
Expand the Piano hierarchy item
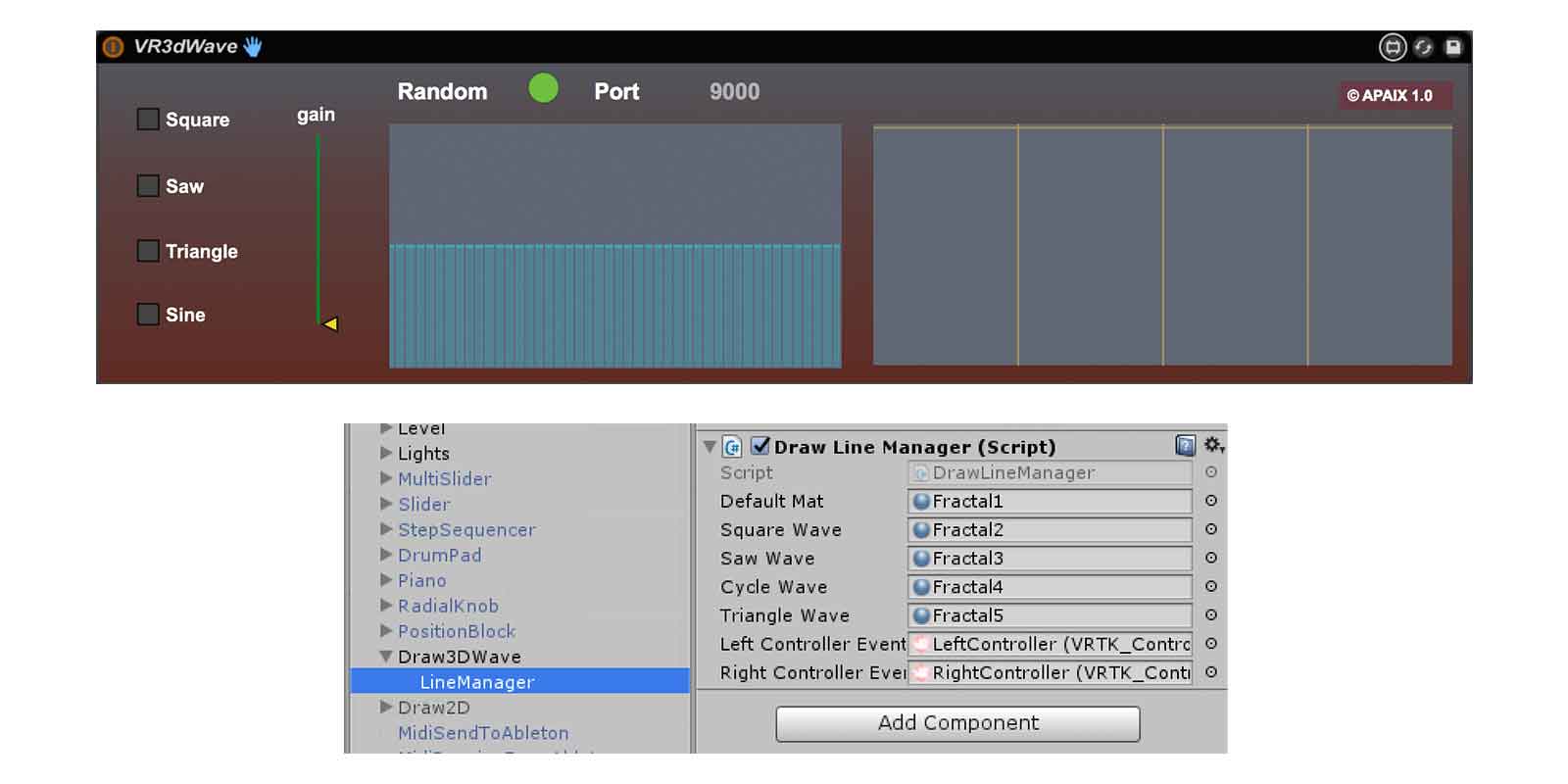pyautogui.click(x=386, y=580)
